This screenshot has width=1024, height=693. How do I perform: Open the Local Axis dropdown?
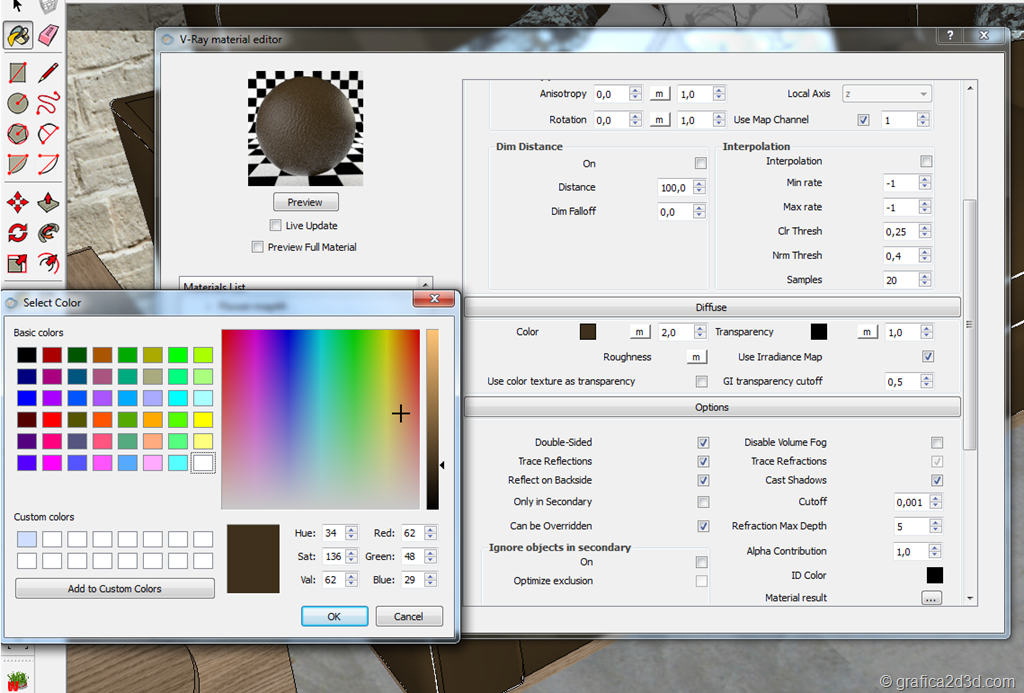coord(886,94)
